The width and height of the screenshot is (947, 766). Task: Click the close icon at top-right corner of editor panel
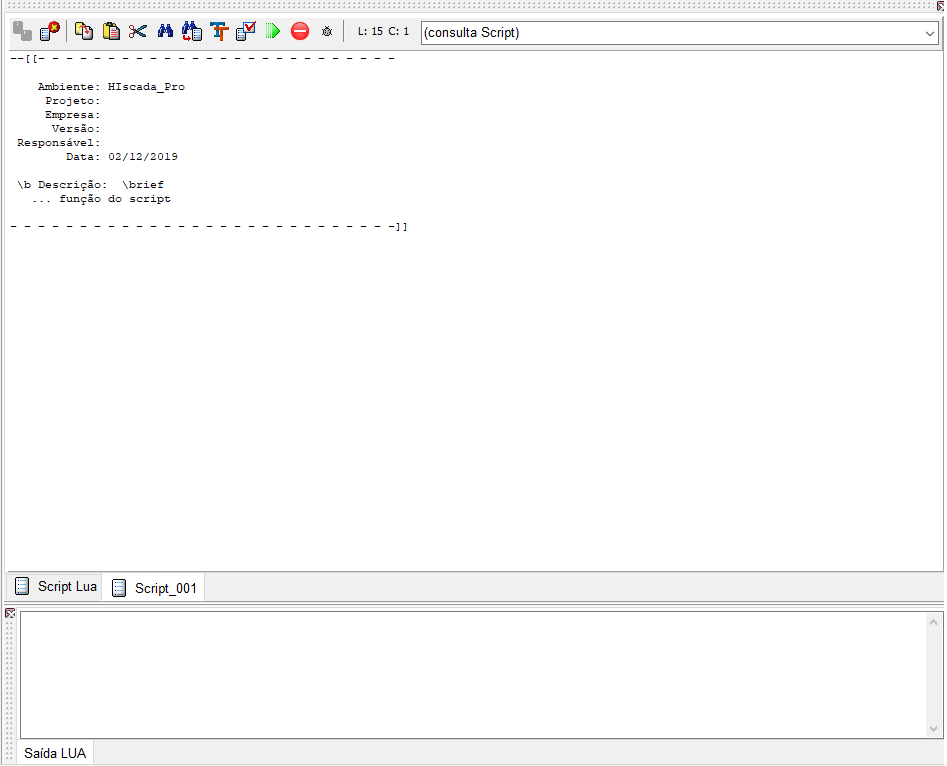(940, 5)
